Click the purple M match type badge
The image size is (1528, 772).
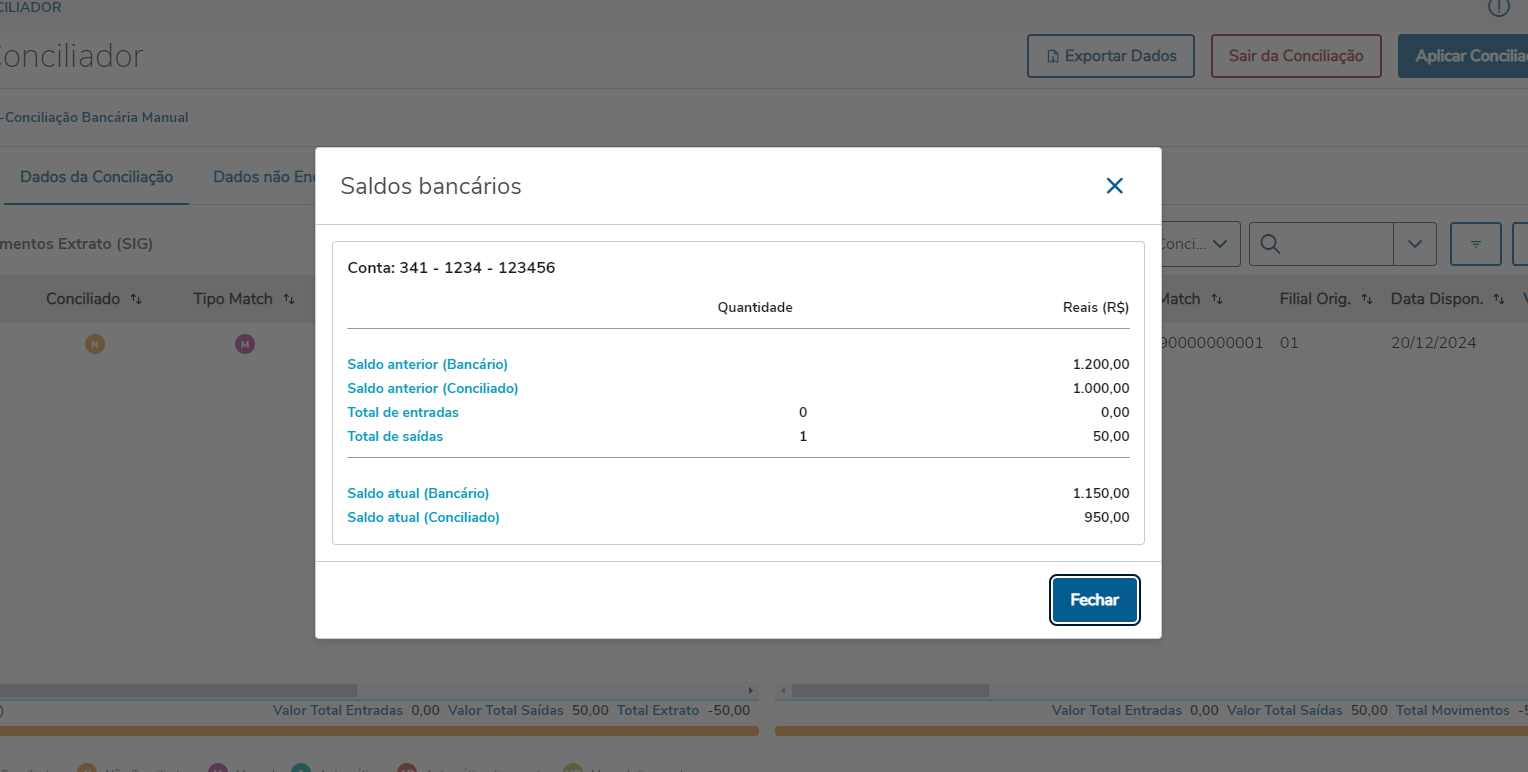pyautogui.click(x=244, y=344)
